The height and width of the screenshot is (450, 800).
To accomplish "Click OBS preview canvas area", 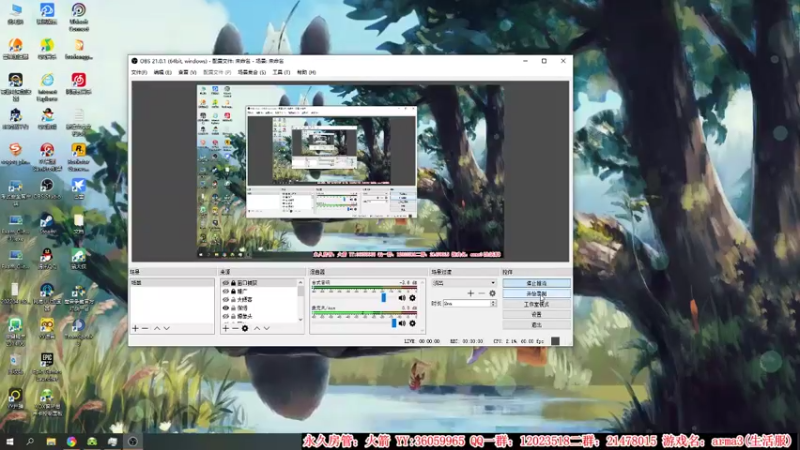I will [x=350, y=171].
